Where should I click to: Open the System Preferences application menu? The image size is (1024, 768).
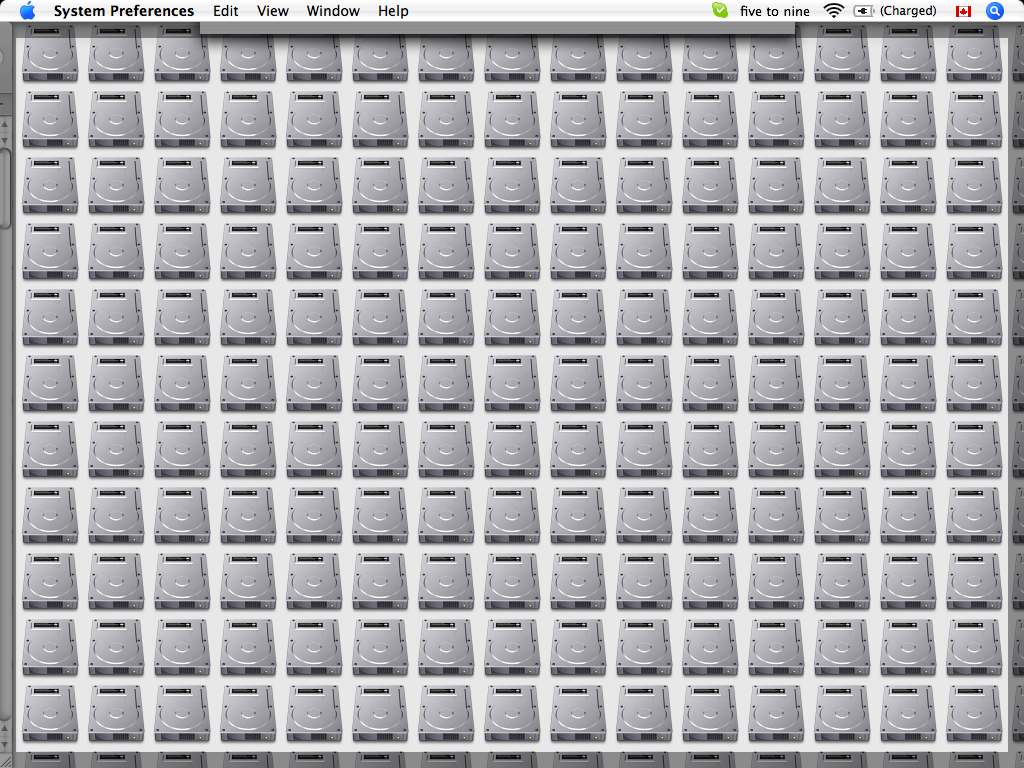coord(123,11)
